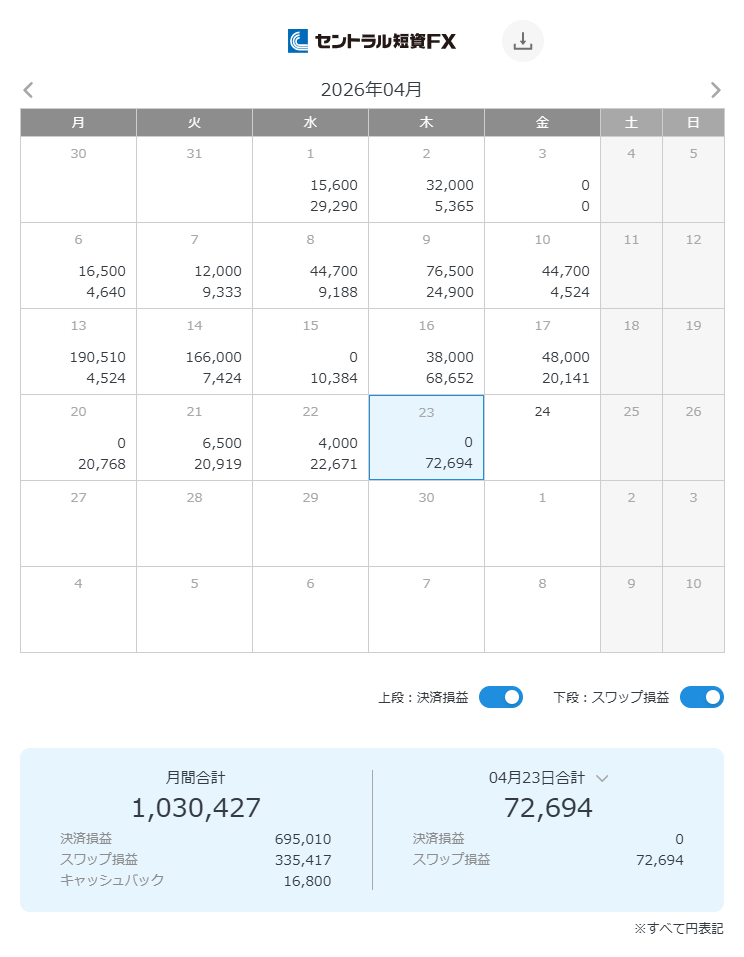The image size is (744, 957).
Task: Select April 24 calendar cell
Action: pyautogui.click(x=542, y=437)
